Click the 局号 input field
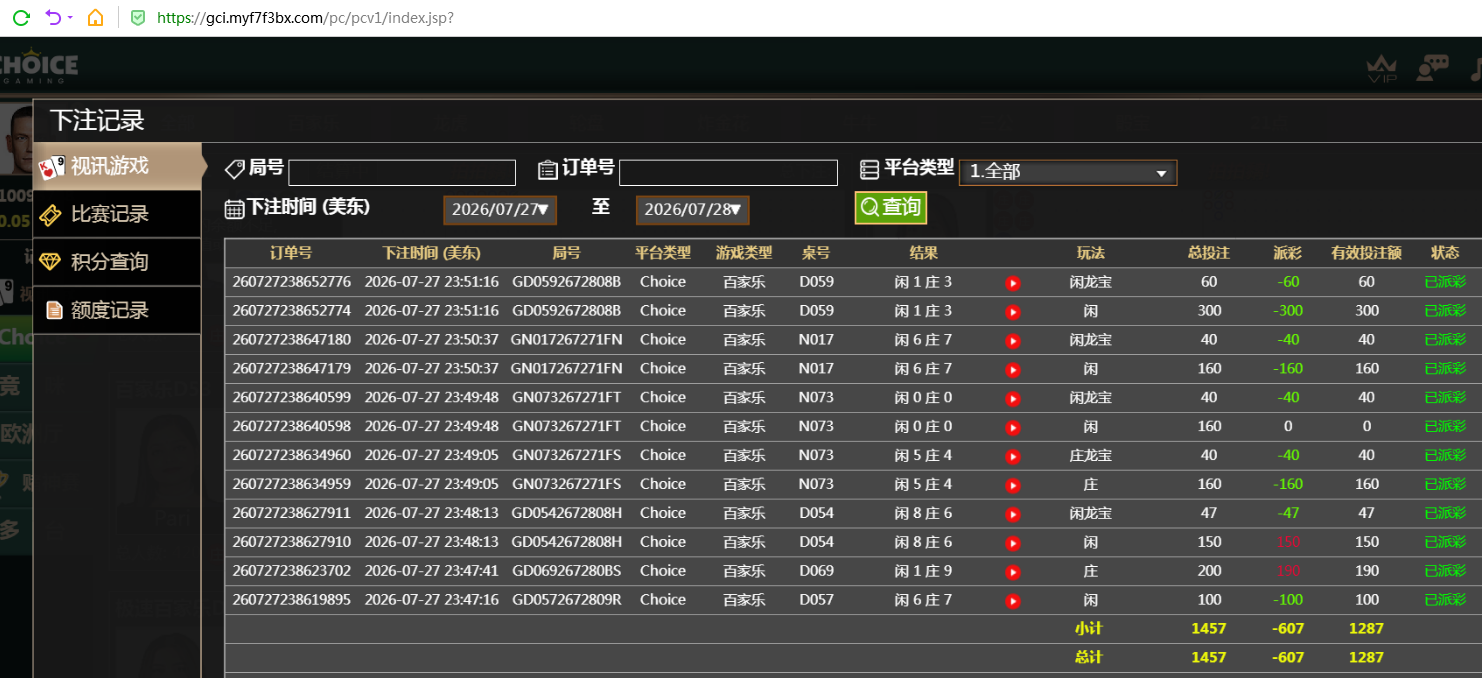 click(x=402, y=173)
